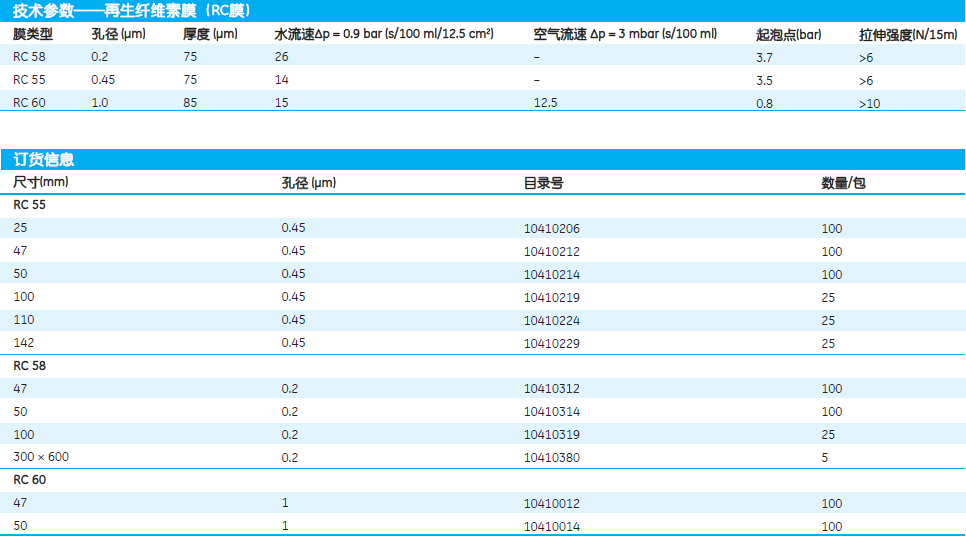
Task: Click pore size 0.2 in the 10410312 row
Action: click(290, 389)
